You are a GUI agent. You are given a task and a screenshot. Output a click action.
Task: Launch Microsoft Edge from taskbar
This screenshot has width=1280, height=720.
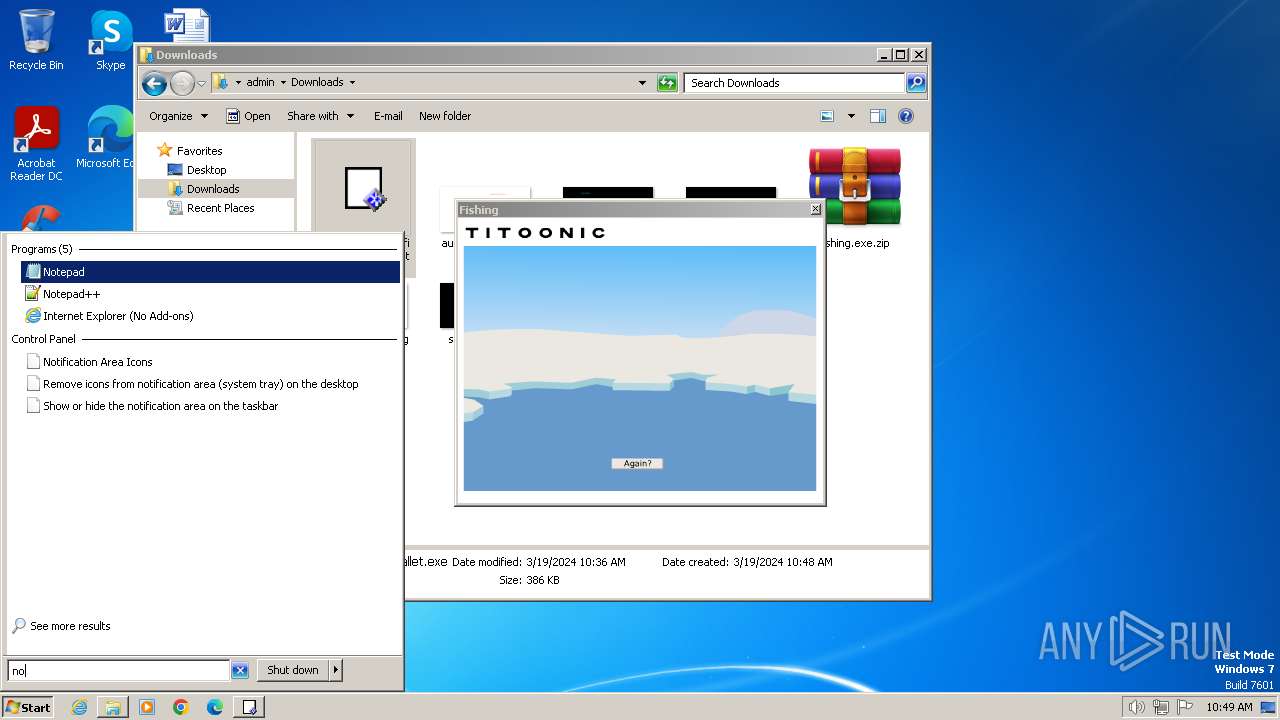215,707
